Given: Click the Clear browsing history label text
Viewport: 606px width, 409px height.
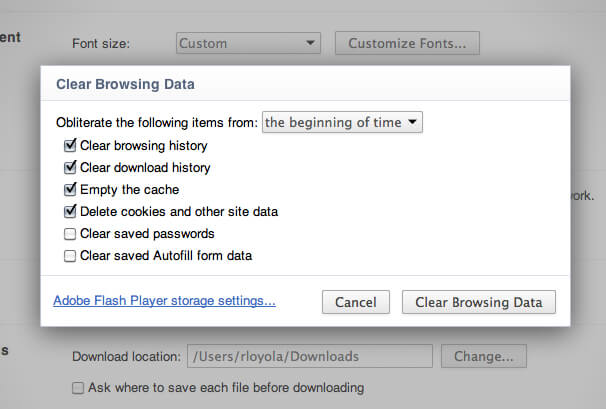Looking at the screenshot, I should tap(144, 146).
